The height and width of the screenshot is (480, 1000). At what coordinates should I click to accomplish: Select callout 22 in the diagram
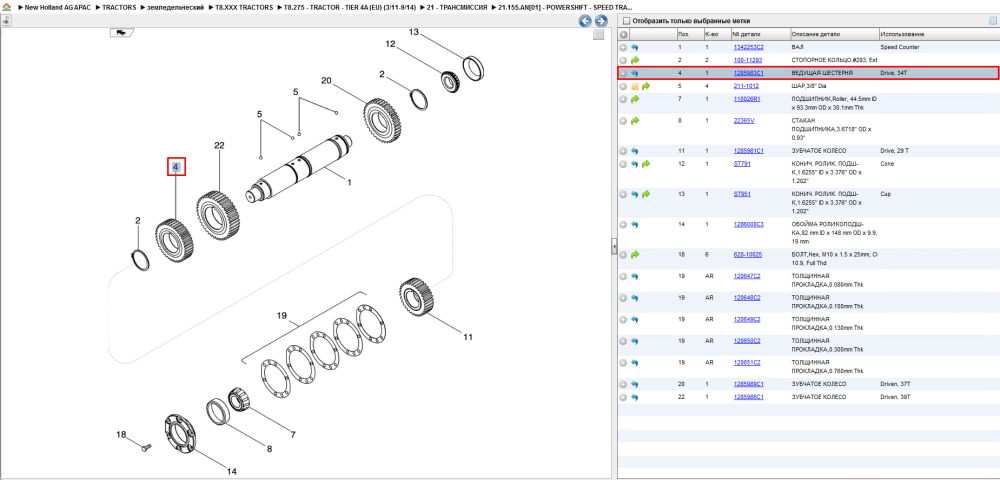pyautogui.click(x=219, y=146)
